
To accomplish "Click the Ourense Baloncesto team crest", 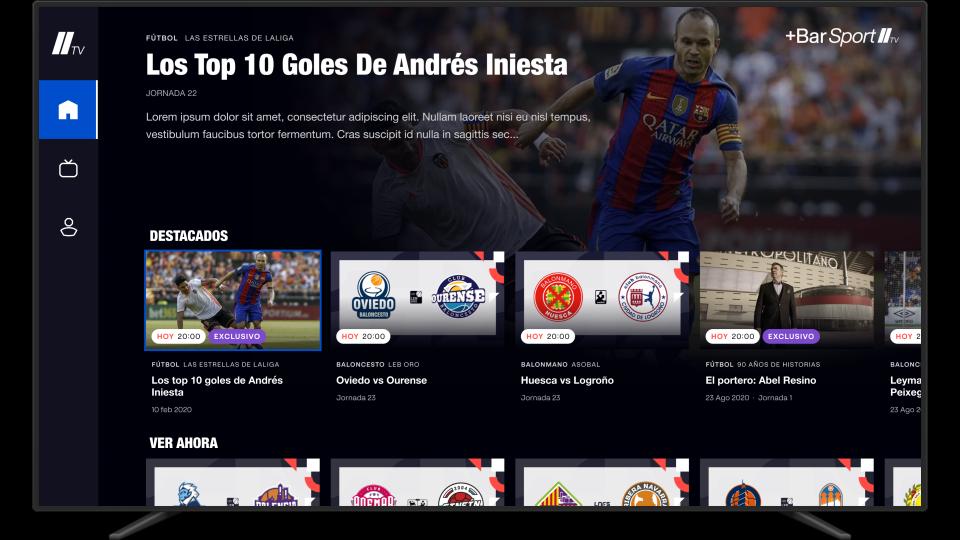I will click(x=459, y=296).
